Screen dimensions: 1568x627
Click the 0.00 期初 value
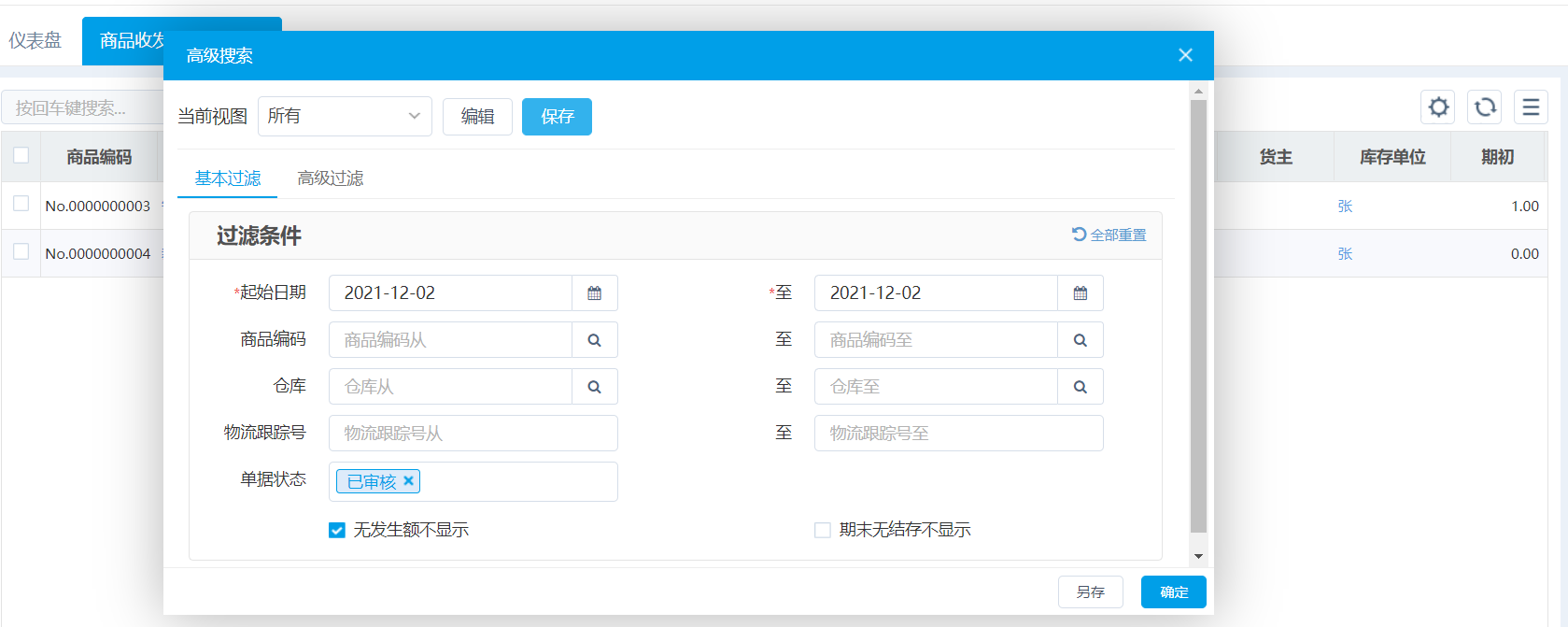[1525, 254]
